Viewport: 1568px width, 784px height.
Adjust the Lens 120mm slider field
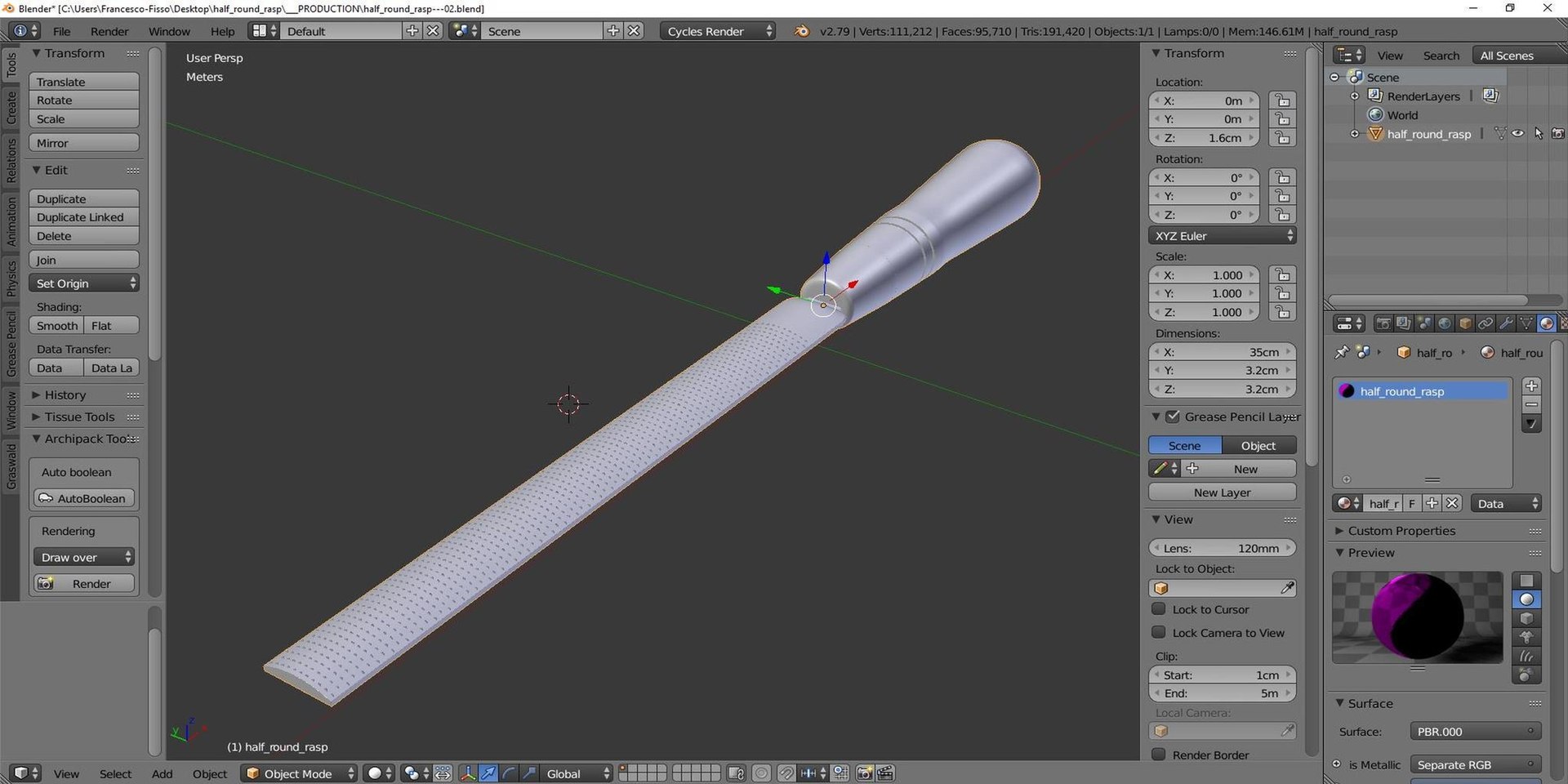(x=1222, y=548)
